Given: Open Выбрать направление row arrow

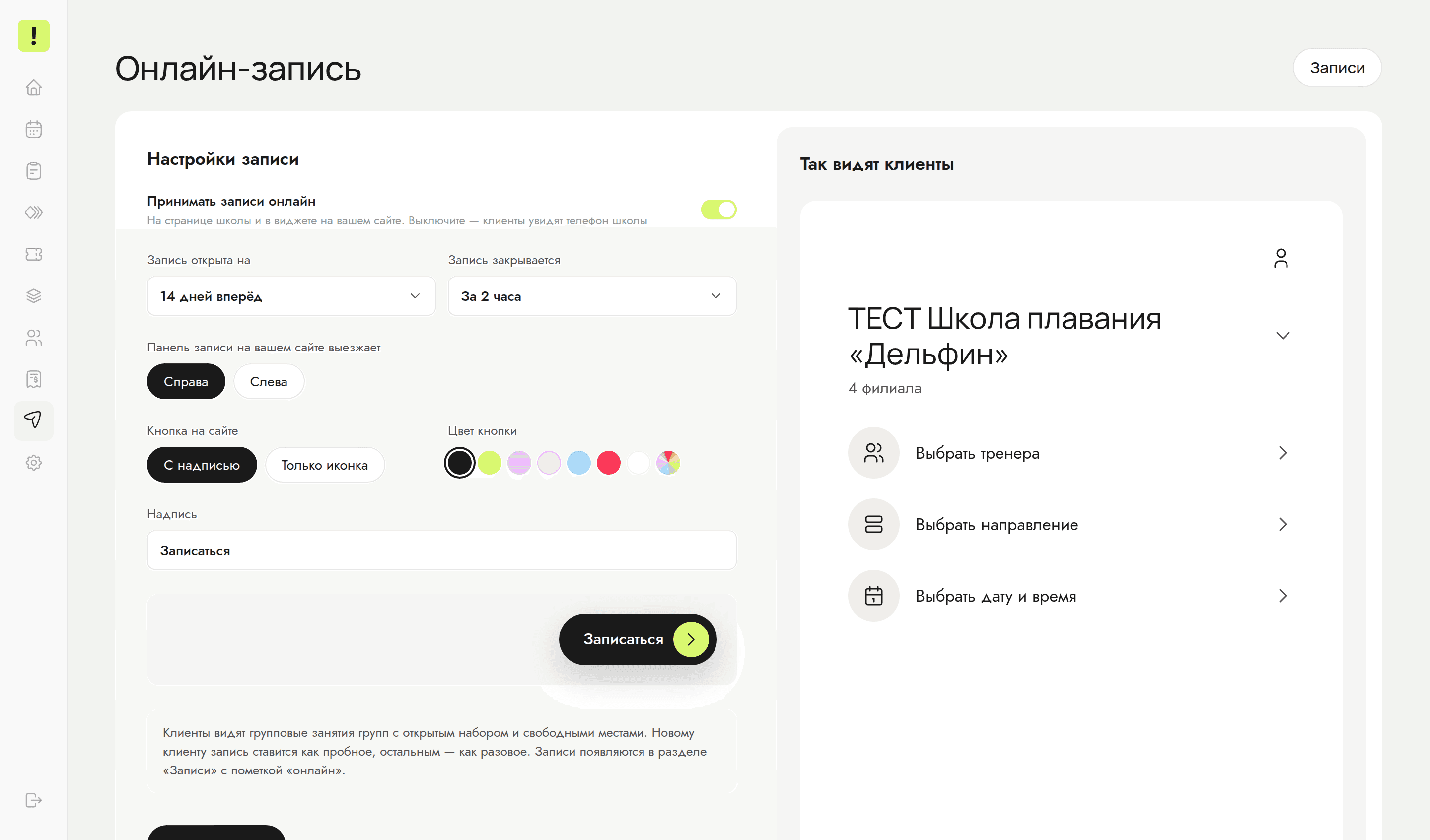Looking at the screenshot, I should click(1283, 524).
